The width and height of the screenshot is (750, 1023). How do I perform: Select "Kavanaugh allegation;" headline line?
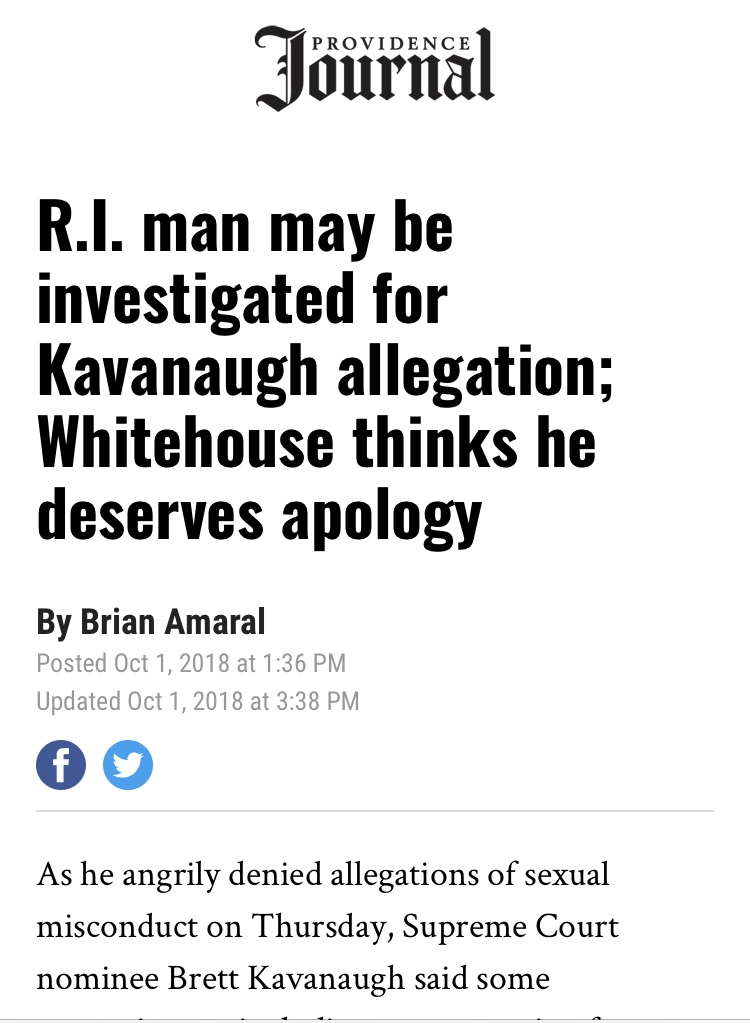(x=326, y=369)
